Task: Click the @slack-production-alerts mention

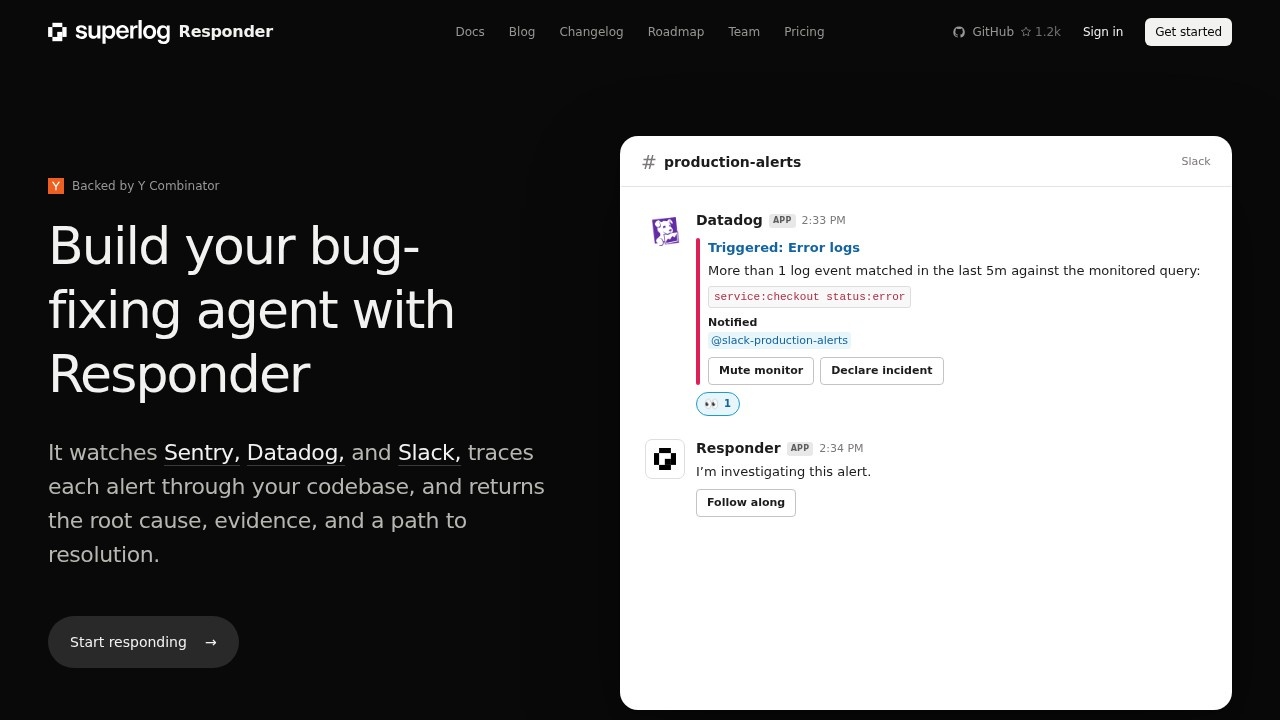Action: [x=779, y=341]
